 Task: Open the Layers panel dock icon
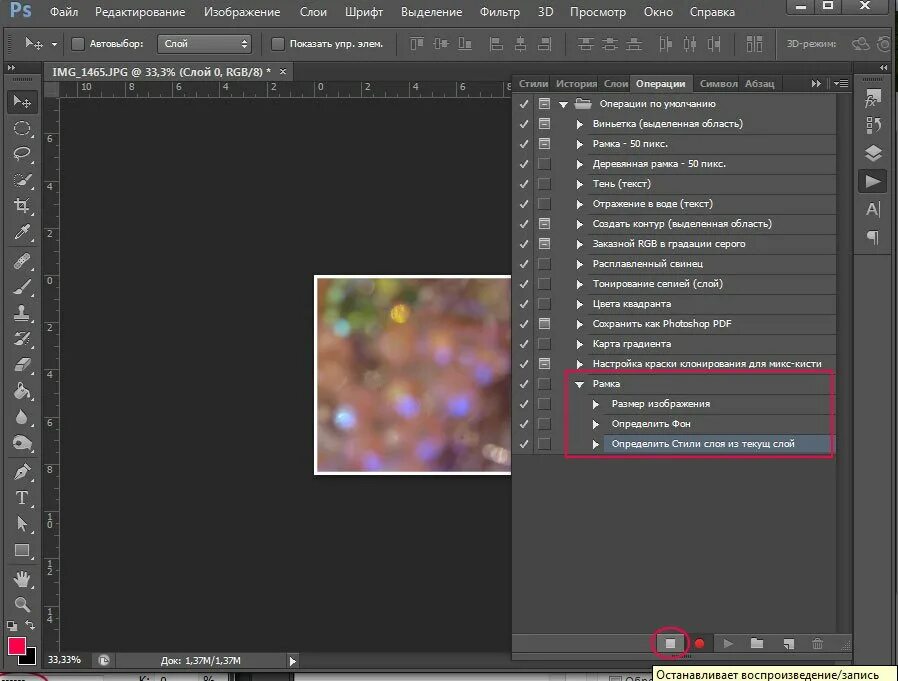[x=873, y=153]
